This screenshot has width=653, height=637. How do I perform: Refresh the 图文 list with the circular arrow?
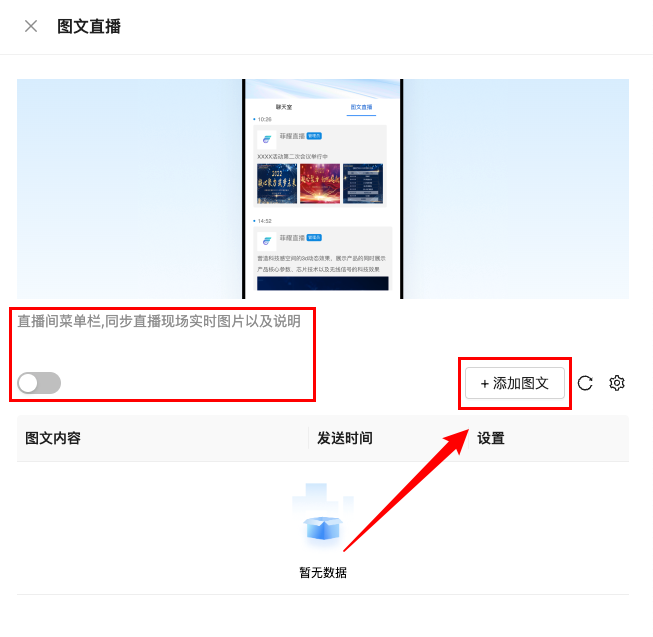pyautogui.click(x=585, y=383)
